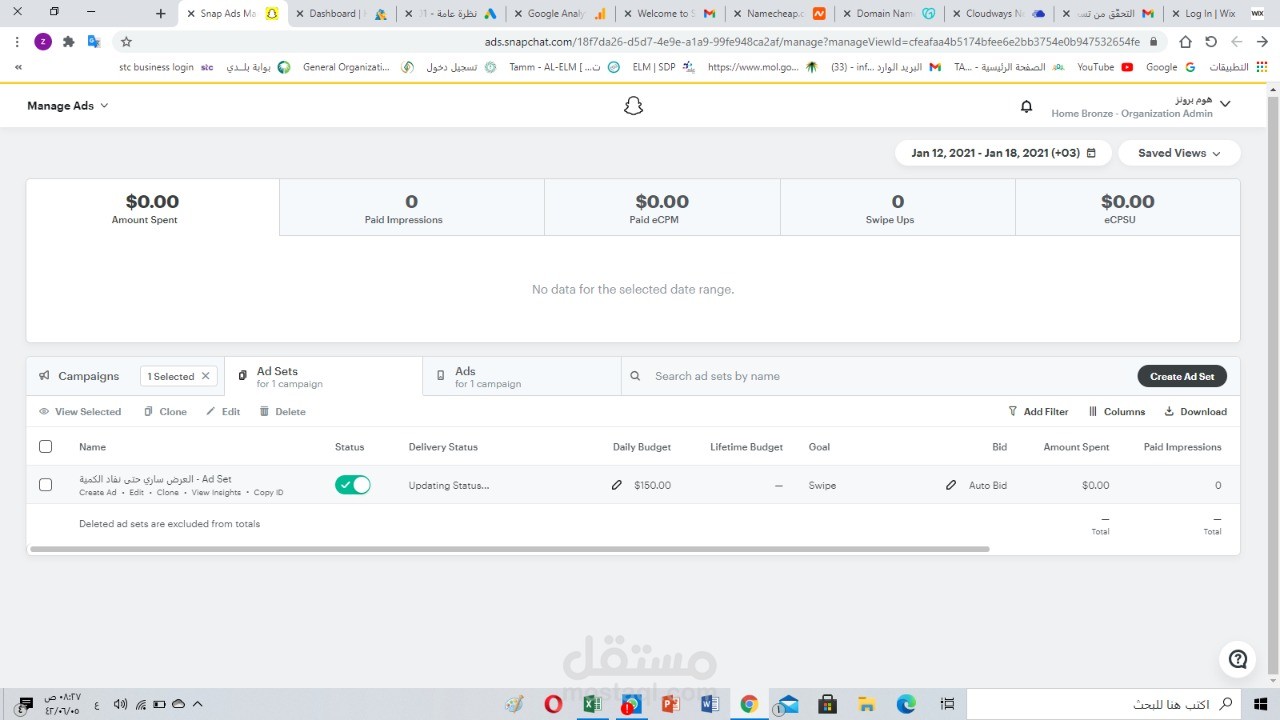Screen dimensions: 1280x720
Task: Download the ad sets report
Action: [x=1195, y=411]
